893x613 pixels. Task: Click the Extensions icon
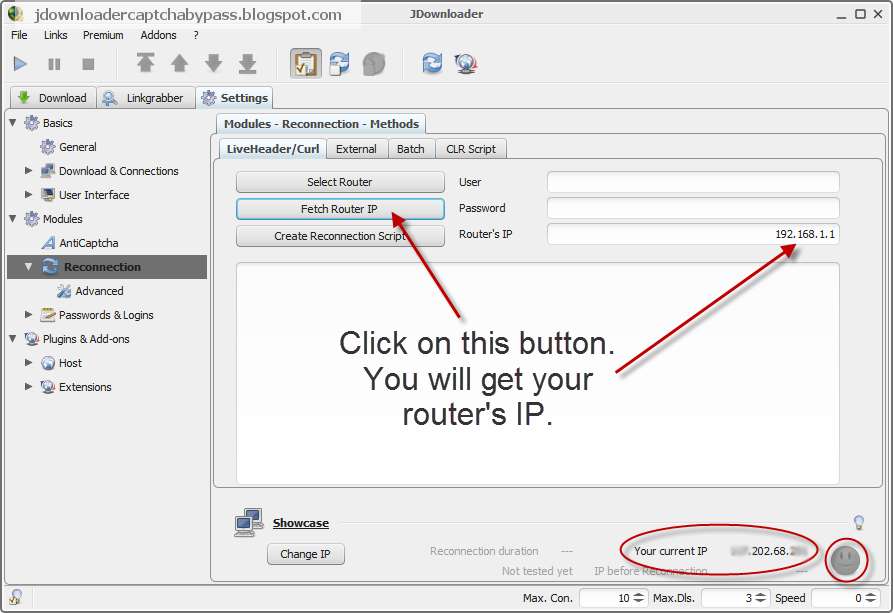[x=48, y=387]
